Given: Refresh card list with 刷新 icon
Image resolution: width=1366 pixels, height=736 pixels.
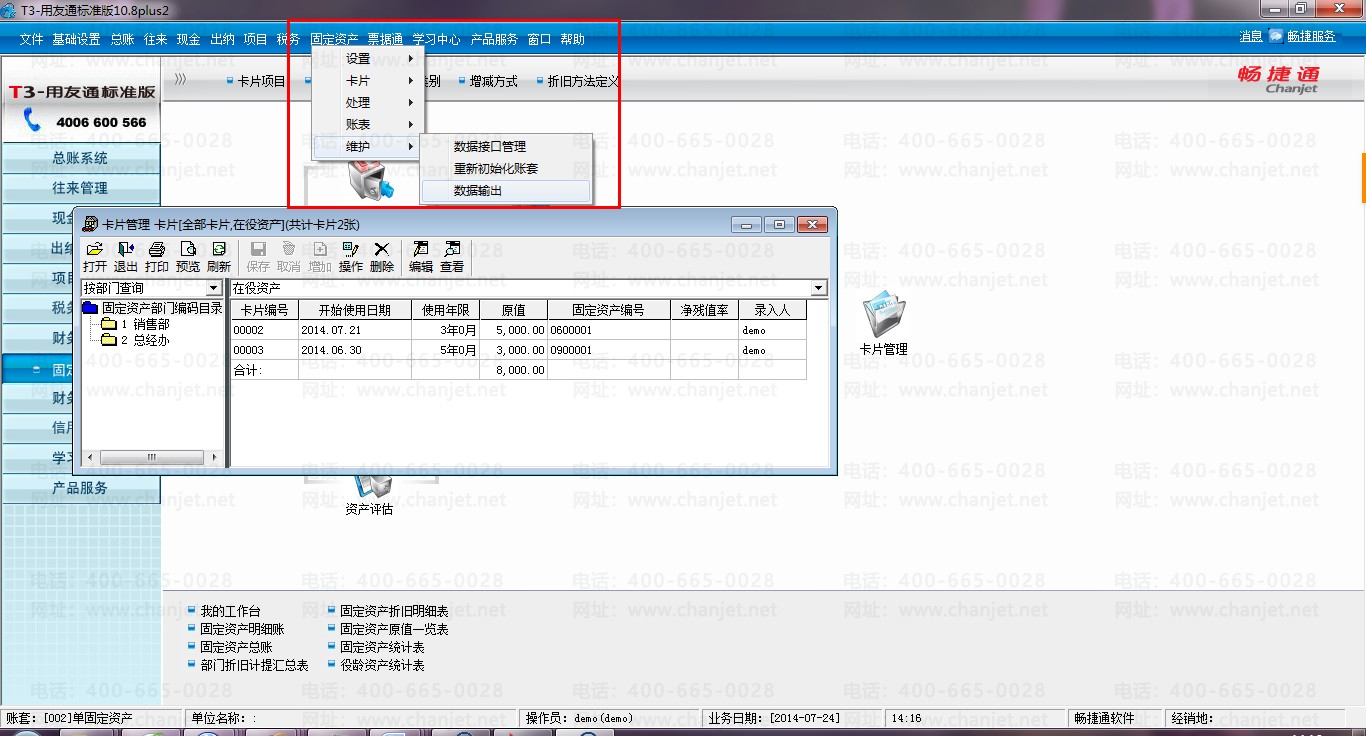Looking at the screenshot, I should 219,256.
